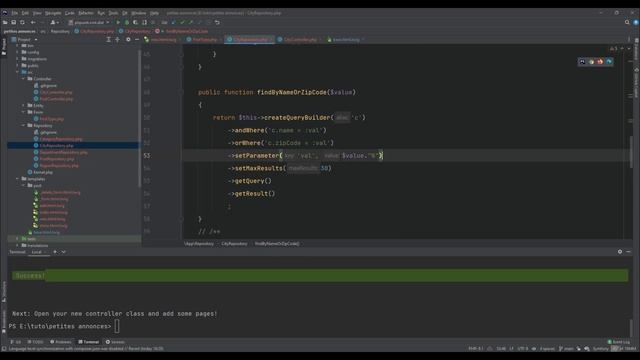Screen dimensions: 640x360
Task: Open the Project view selector dropdown
Action: pyautogui.click(x=24, y=40)
